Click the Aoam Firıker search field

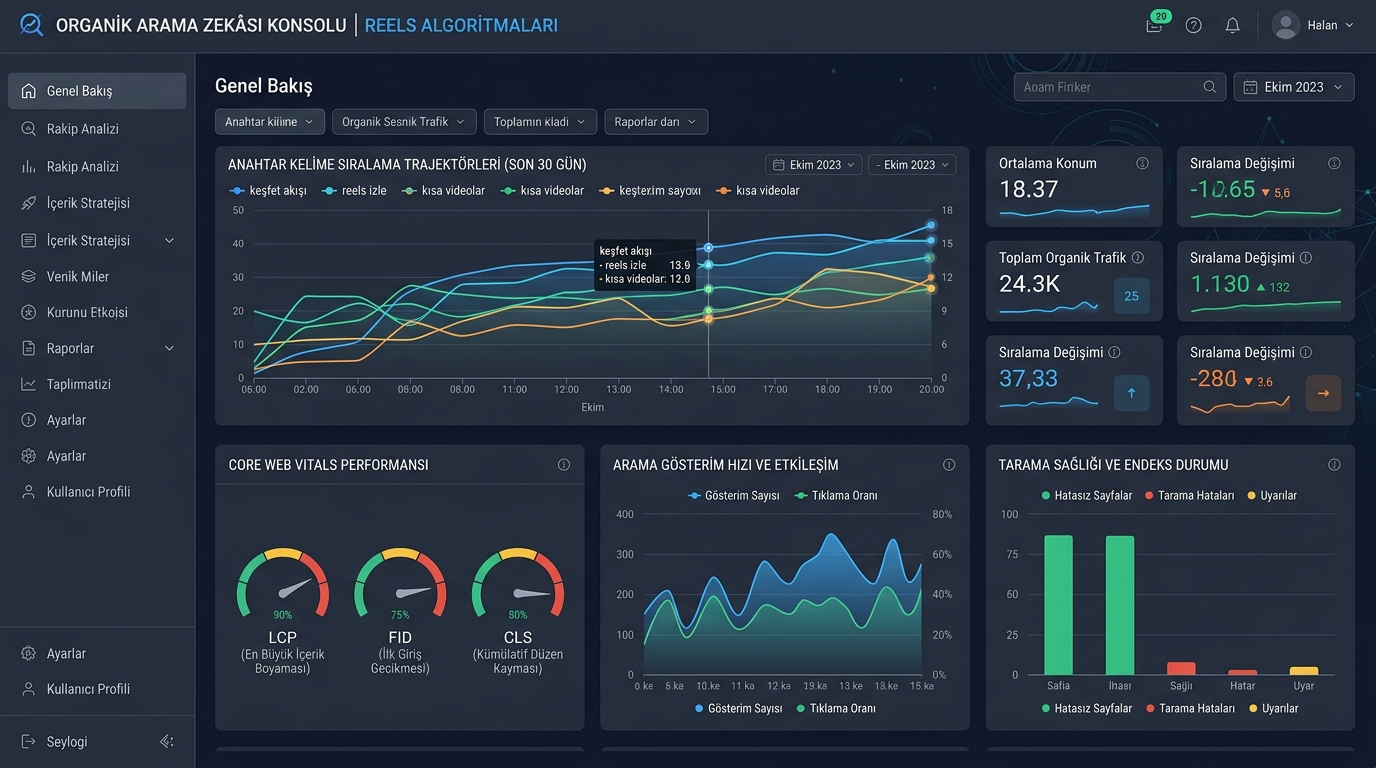click(x=1120, y=87)
